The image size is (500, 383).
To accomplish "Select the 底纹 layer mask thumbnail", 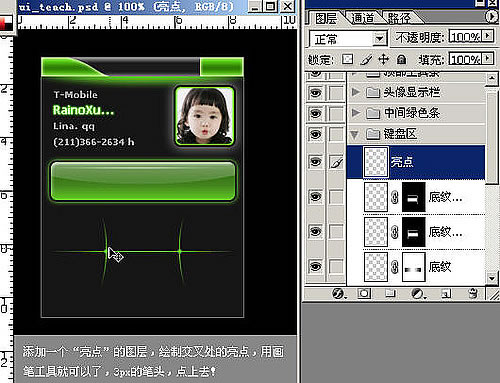I will [x=414, y=267].
